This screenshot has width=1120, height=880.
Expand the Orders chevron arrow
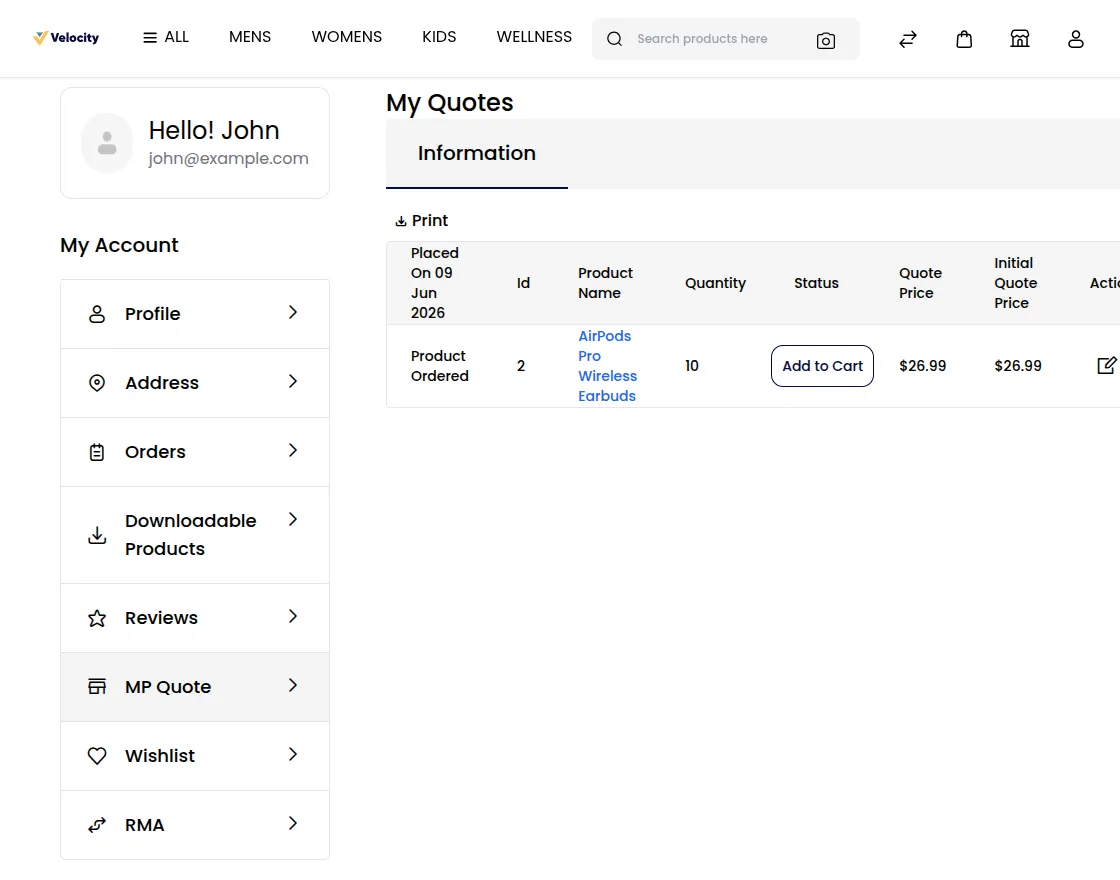(292, 451)
